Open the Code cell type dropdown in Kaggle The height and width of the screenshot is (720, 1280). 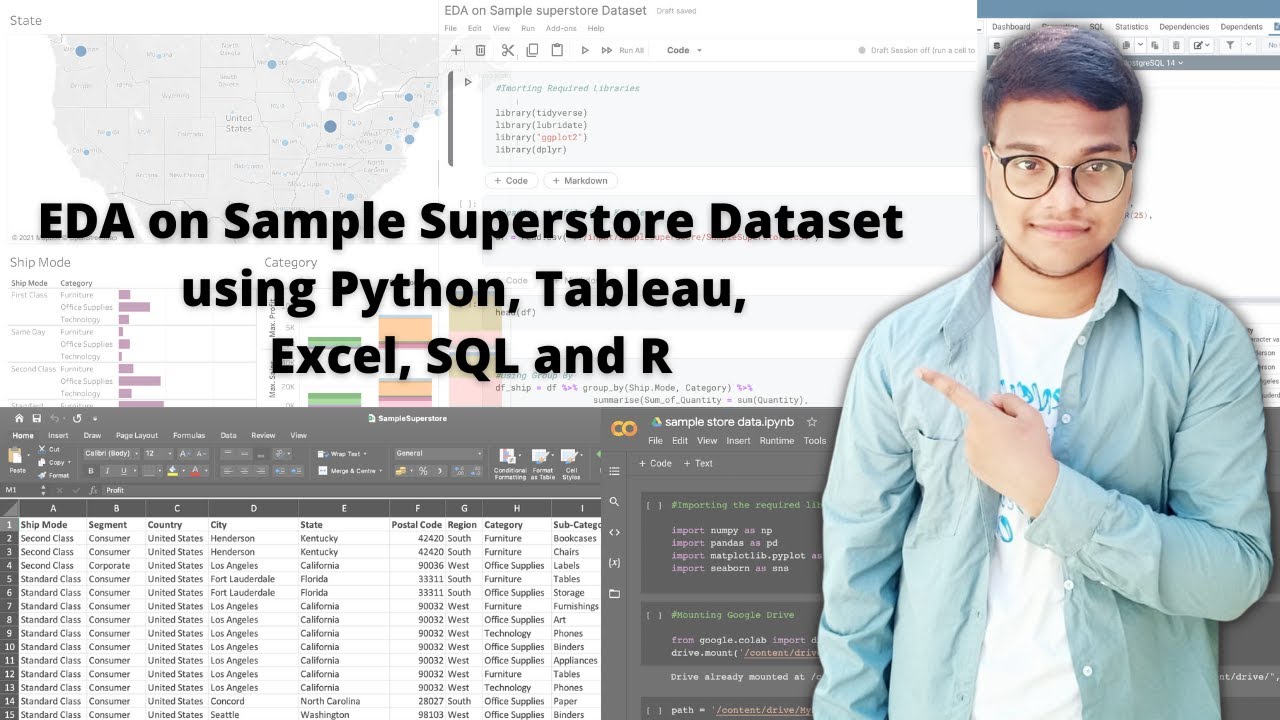click(685, 50)
